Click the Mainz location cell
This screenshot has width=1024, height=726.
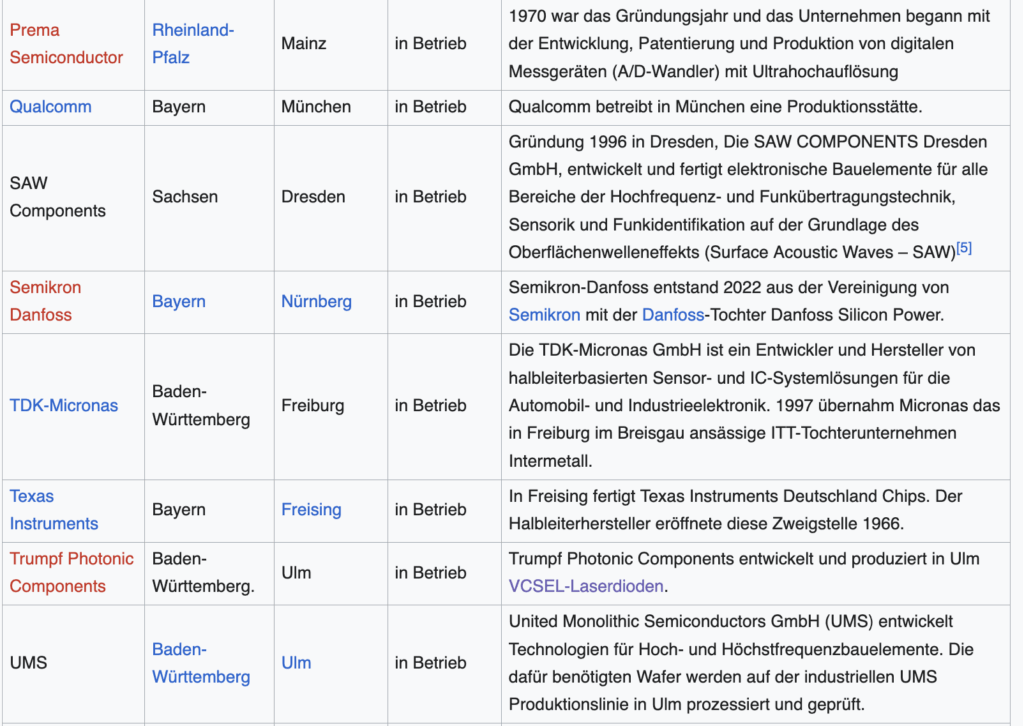(304, 44)
